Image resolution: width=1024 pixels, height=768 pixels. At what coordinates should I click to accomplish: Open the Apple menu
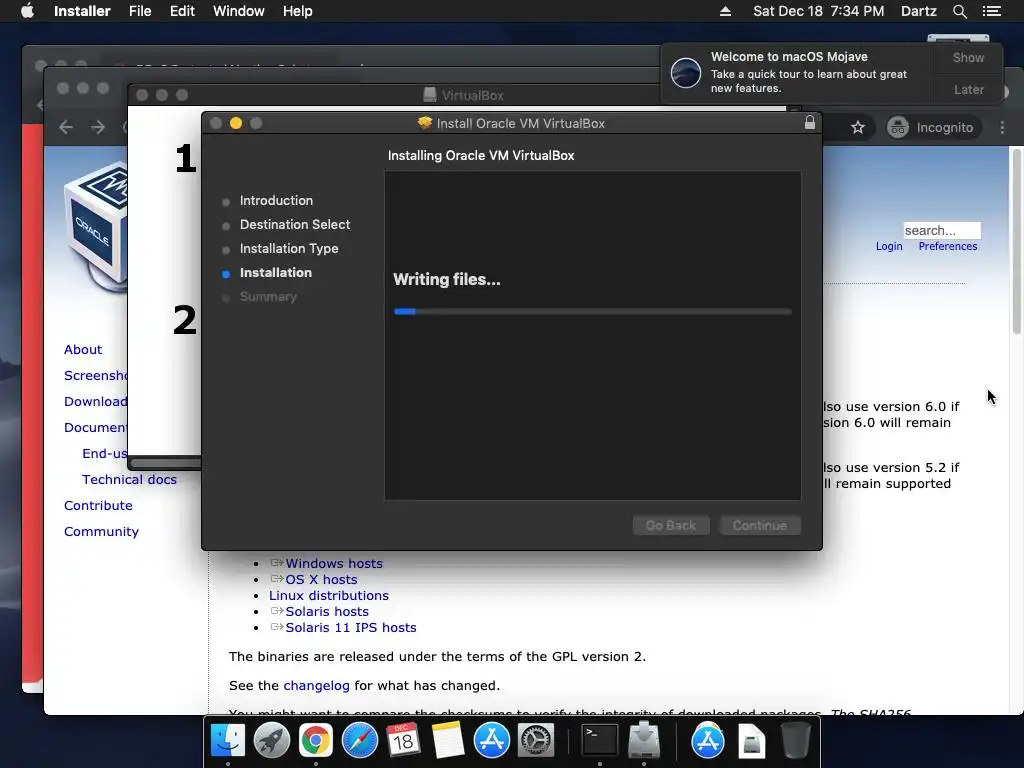tap(27, 11)
